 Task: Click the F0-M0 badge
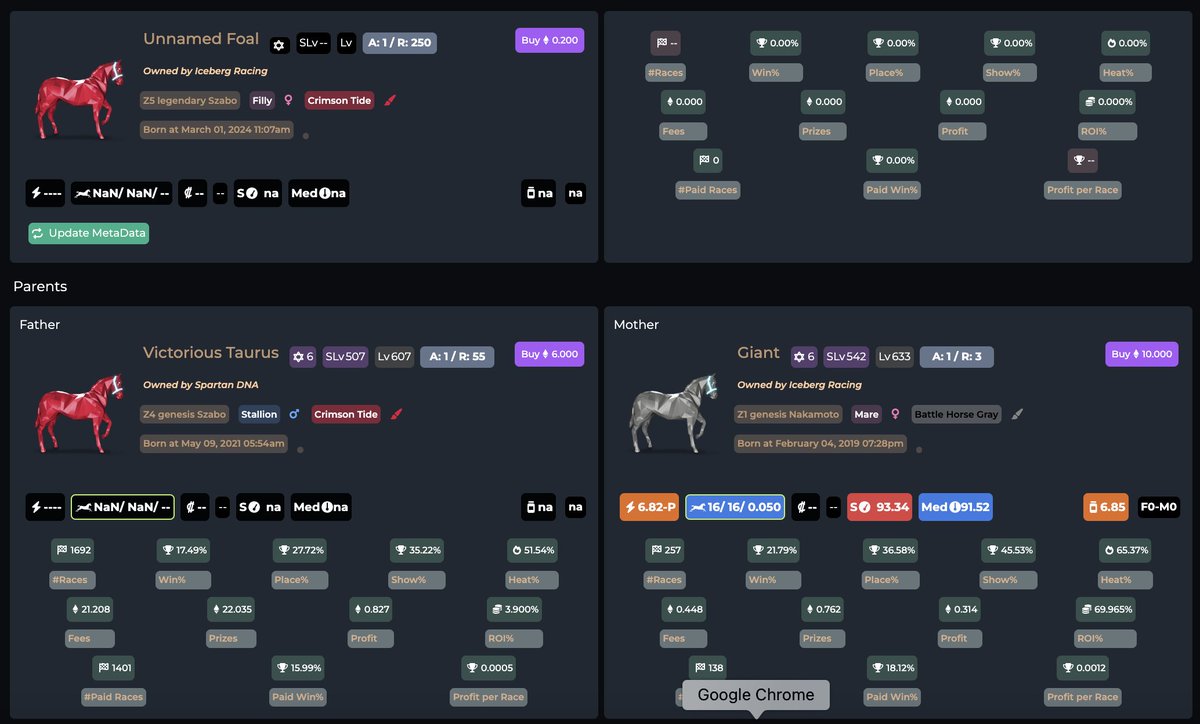tap(1158, 507)
